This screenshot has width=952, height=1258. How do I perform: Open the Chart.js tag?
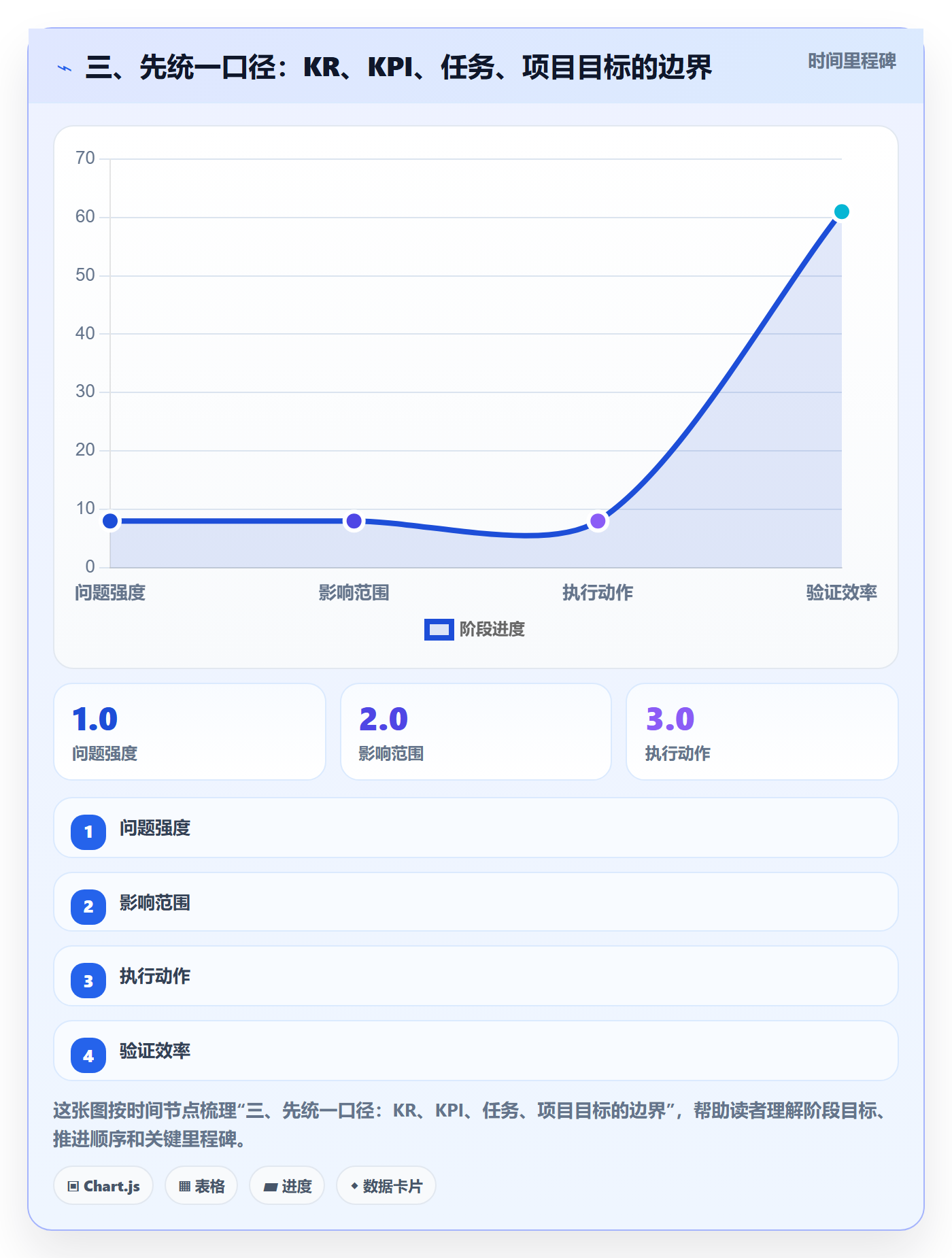[x=103, y=1186]
